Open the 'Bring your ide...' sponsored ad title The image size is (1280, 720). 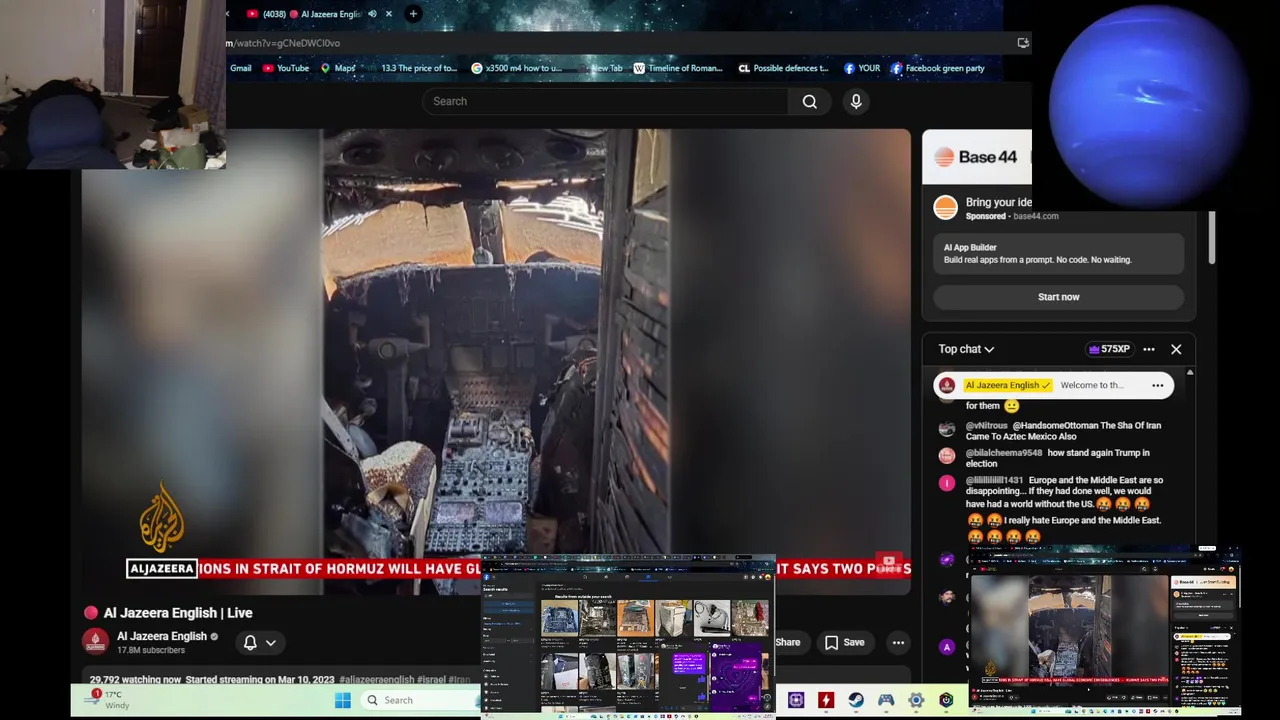[998, 202]
